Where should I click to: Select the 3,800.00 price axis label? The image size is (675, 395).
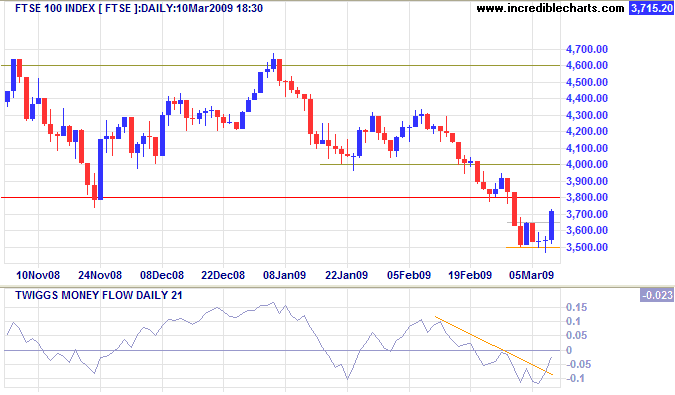coord(587,198)
